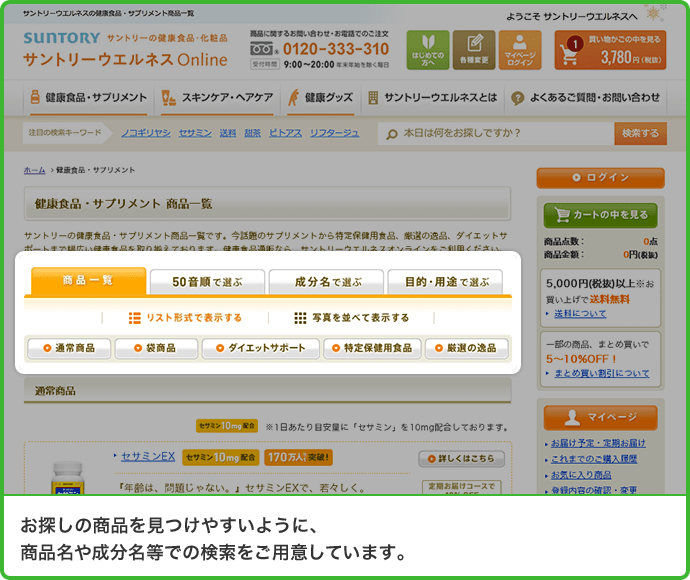
Task: Open これまでのご購入履歴 link
Action: [594, 459]
